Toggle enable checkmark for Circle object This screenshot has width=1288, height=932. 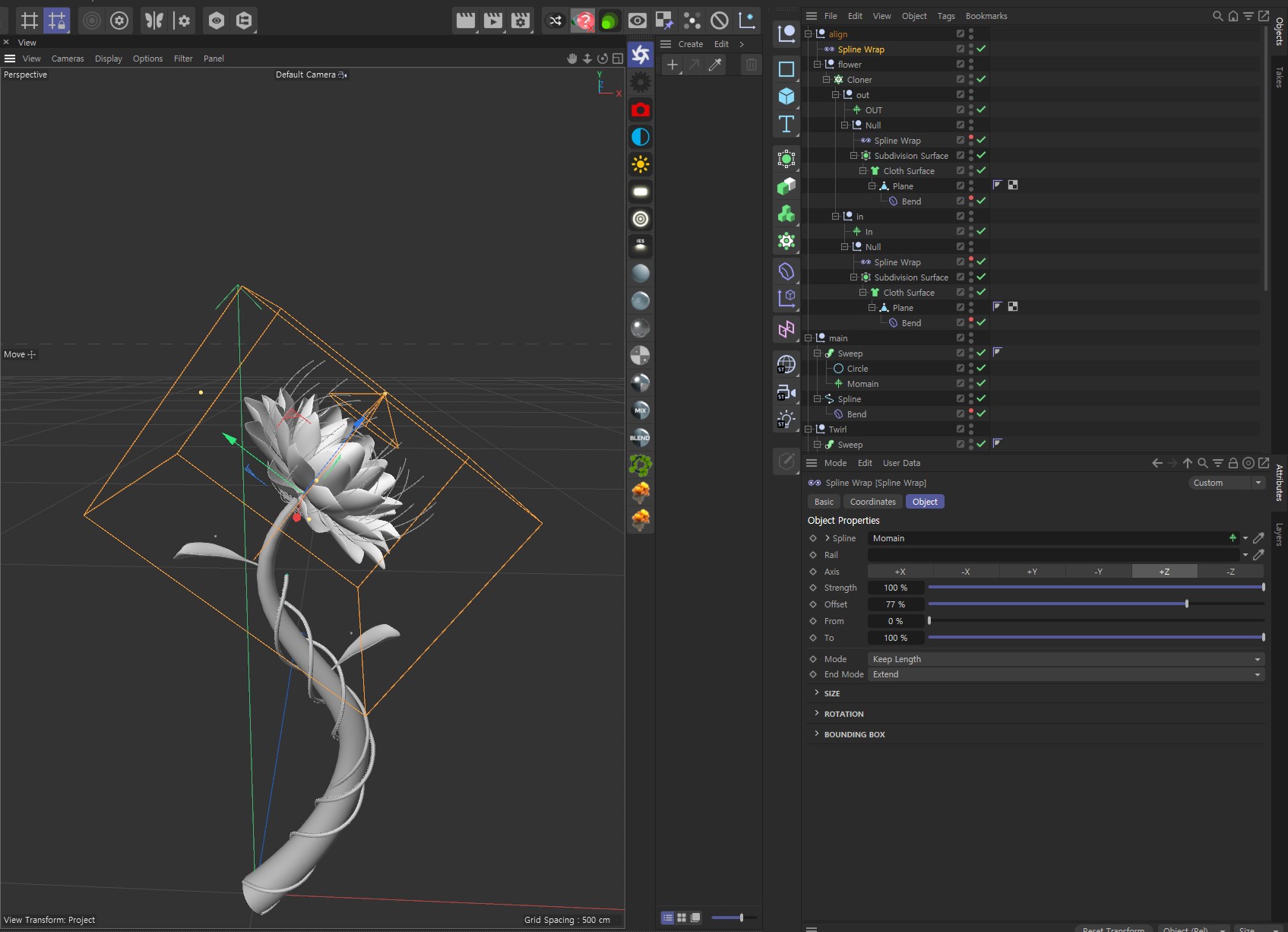[982, 368]
